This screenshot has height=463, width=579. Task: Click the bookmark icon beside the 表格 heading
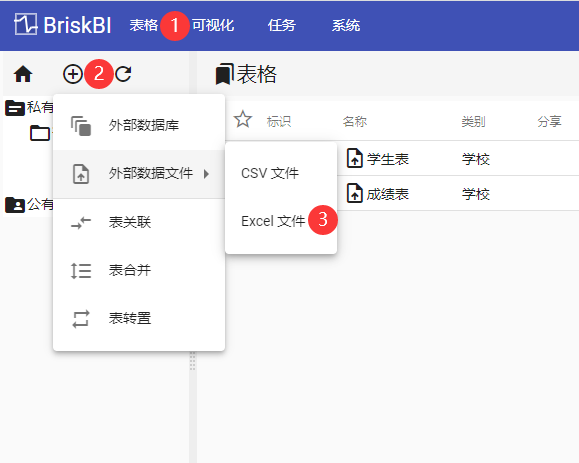tap(225, 74)
